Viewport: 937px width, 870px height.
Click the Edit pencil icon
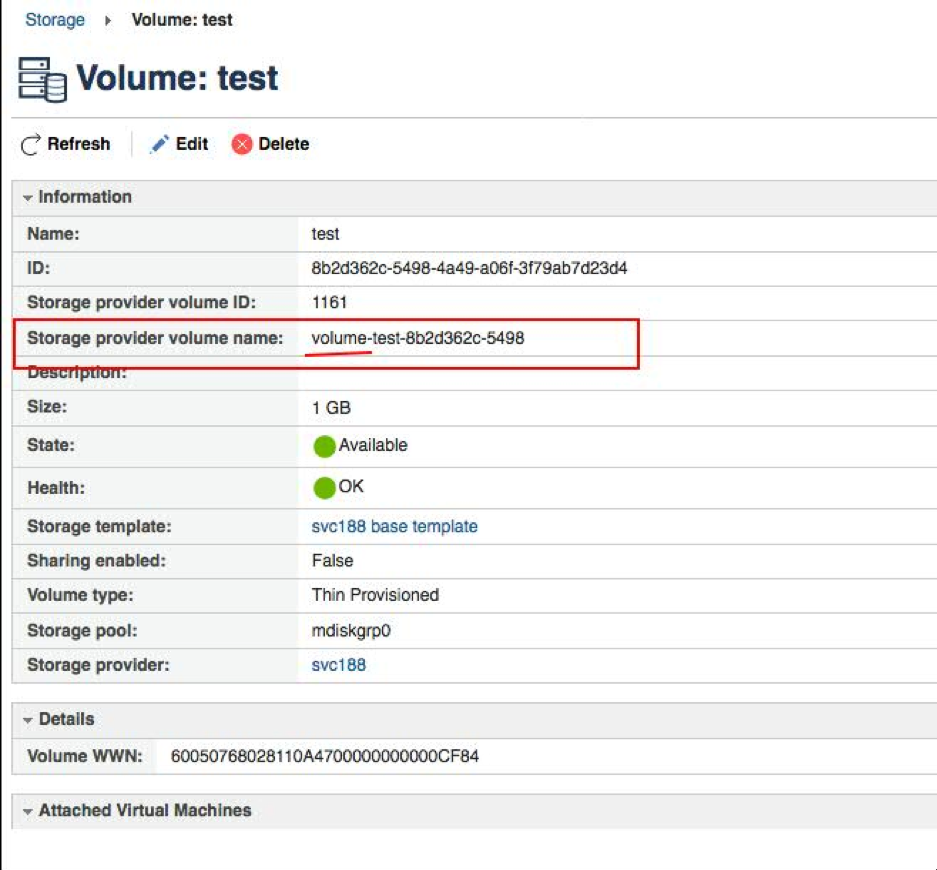159,145
